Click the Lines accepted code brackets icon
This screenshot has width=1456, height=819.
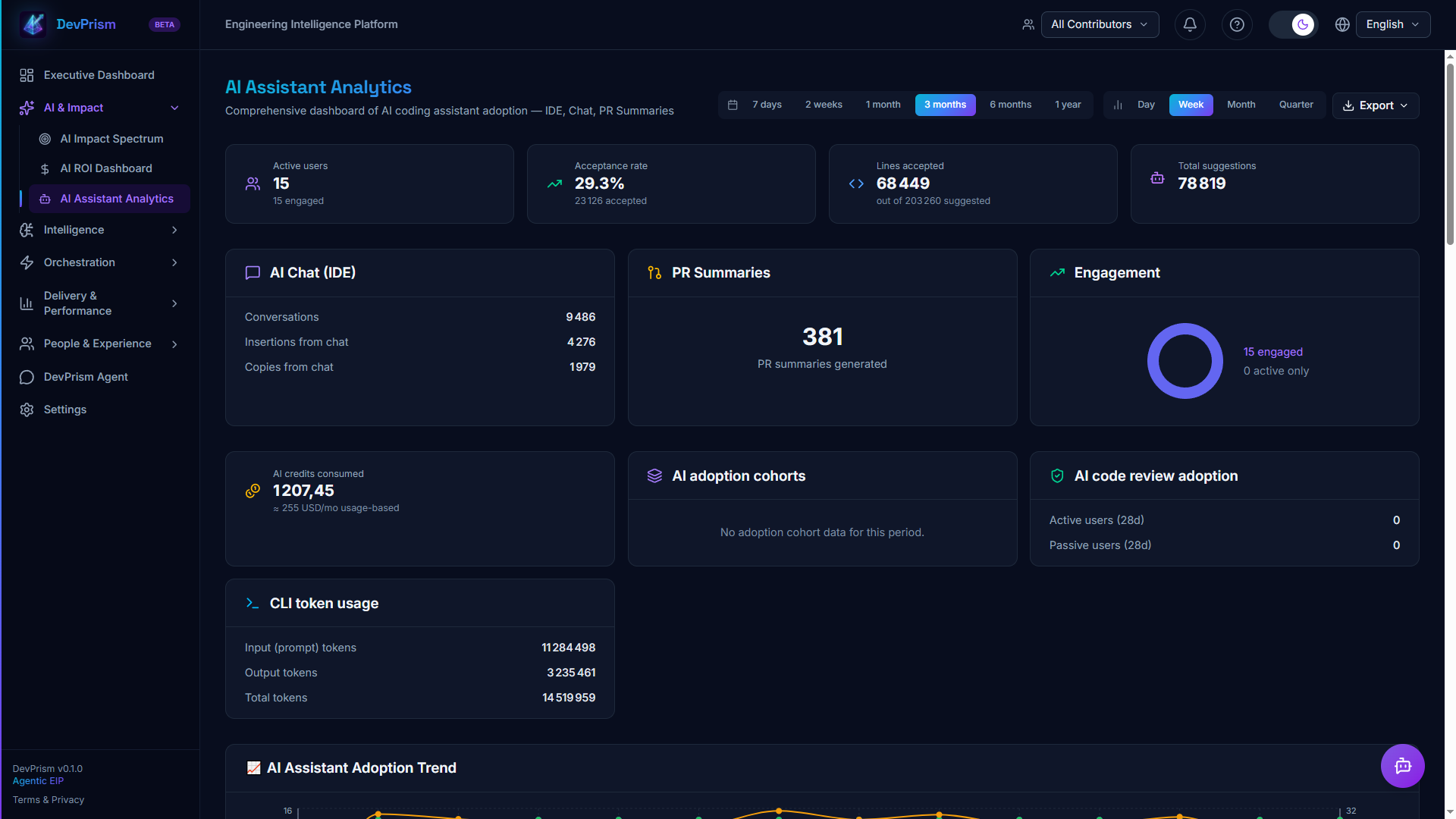tap(856, 184)
